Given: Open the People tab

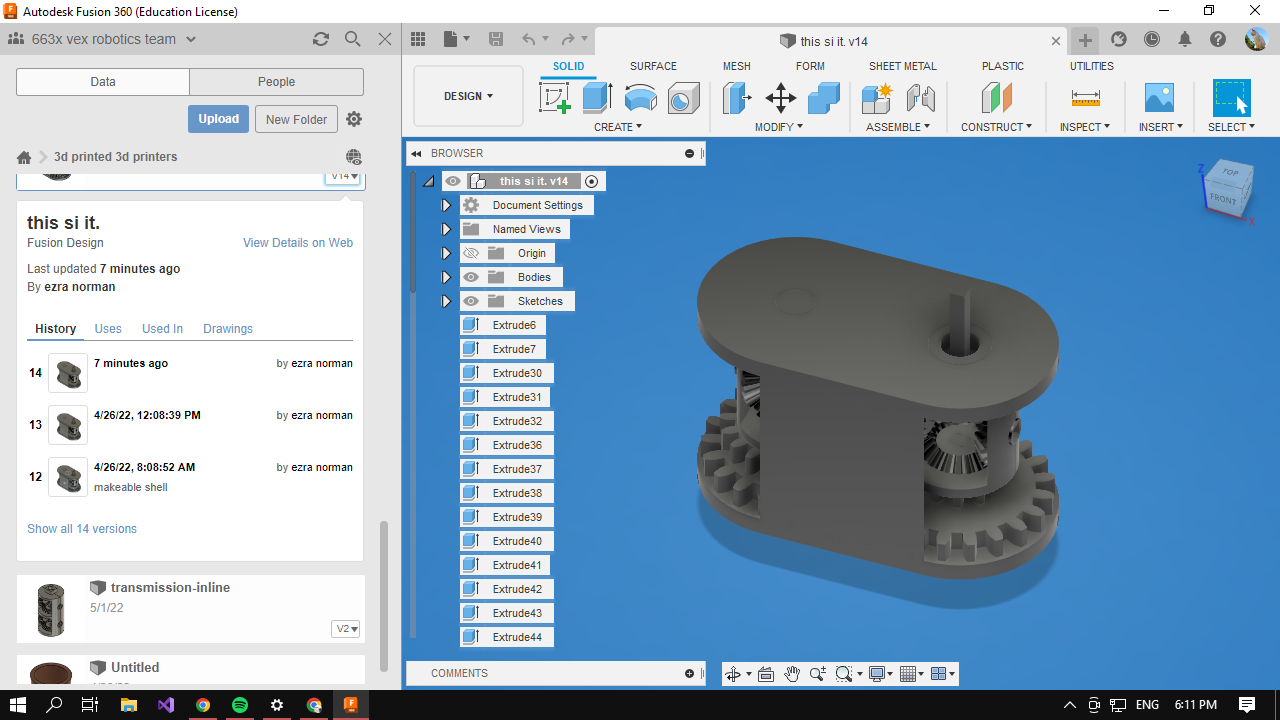Looking at the screenshot, I should (276, 82).
